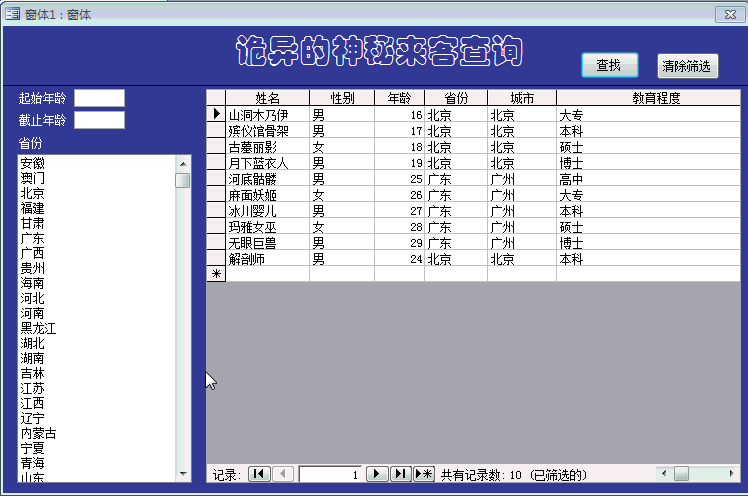Select 澳门 in the province list
The height and width of the screenshot is (496, 748).
(96, 178)
